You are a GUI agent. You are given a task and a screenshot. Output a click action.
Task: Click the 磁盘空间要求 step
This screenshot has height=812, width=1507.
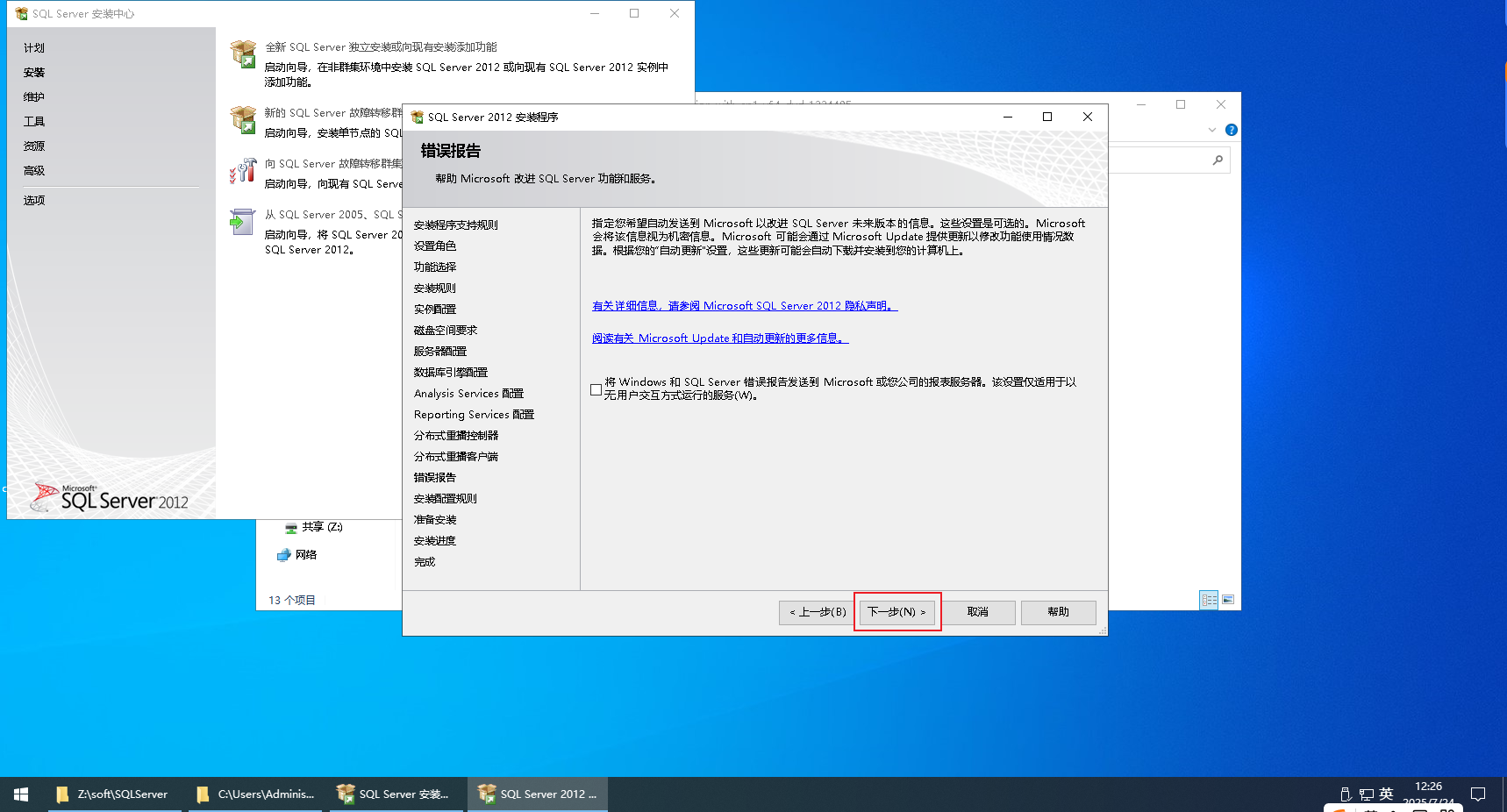coord(446,331)
